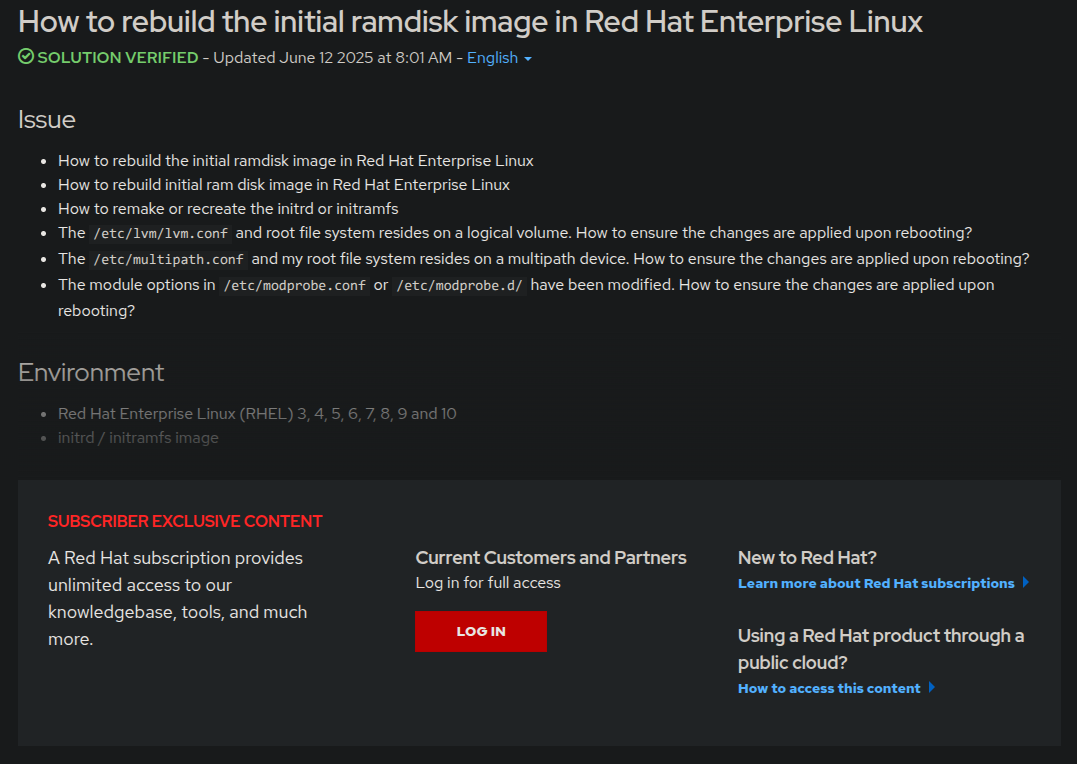Click the article title heading

(470, 22)
